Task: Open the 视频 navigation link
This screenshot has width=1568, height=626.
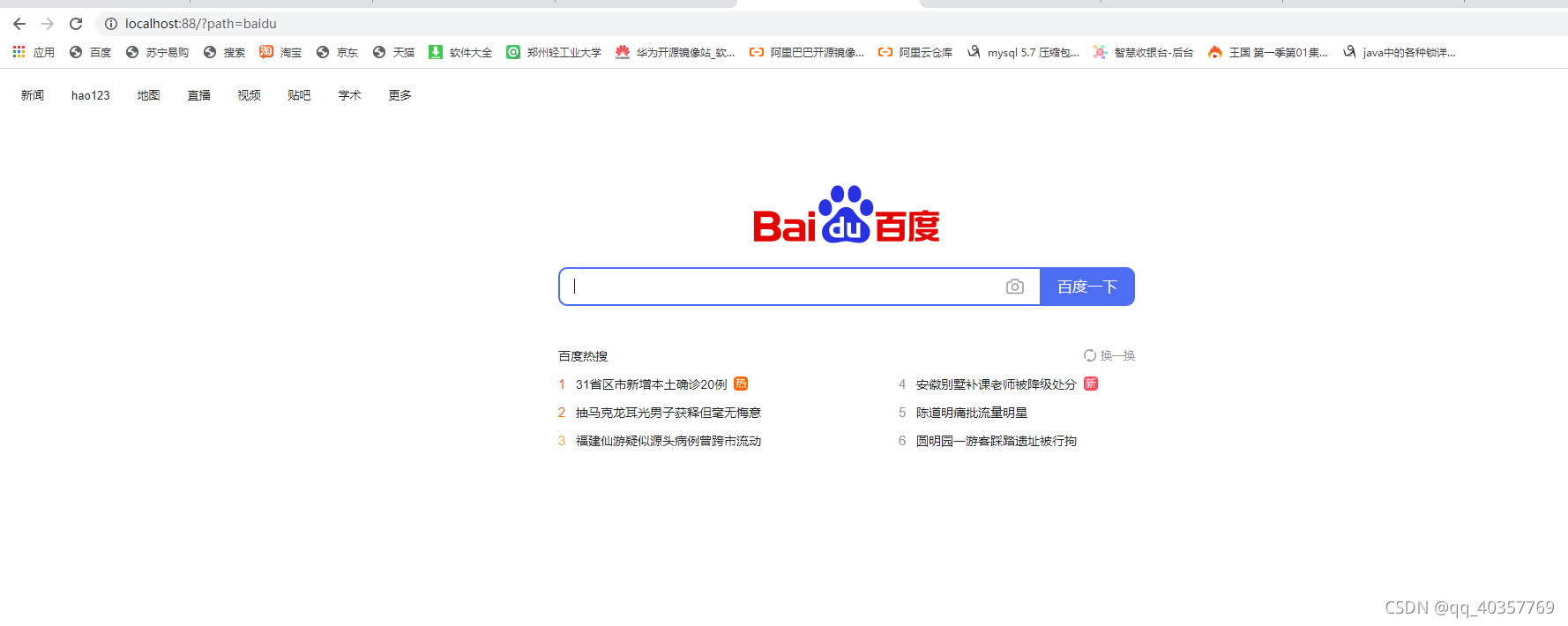Action: 249,95
